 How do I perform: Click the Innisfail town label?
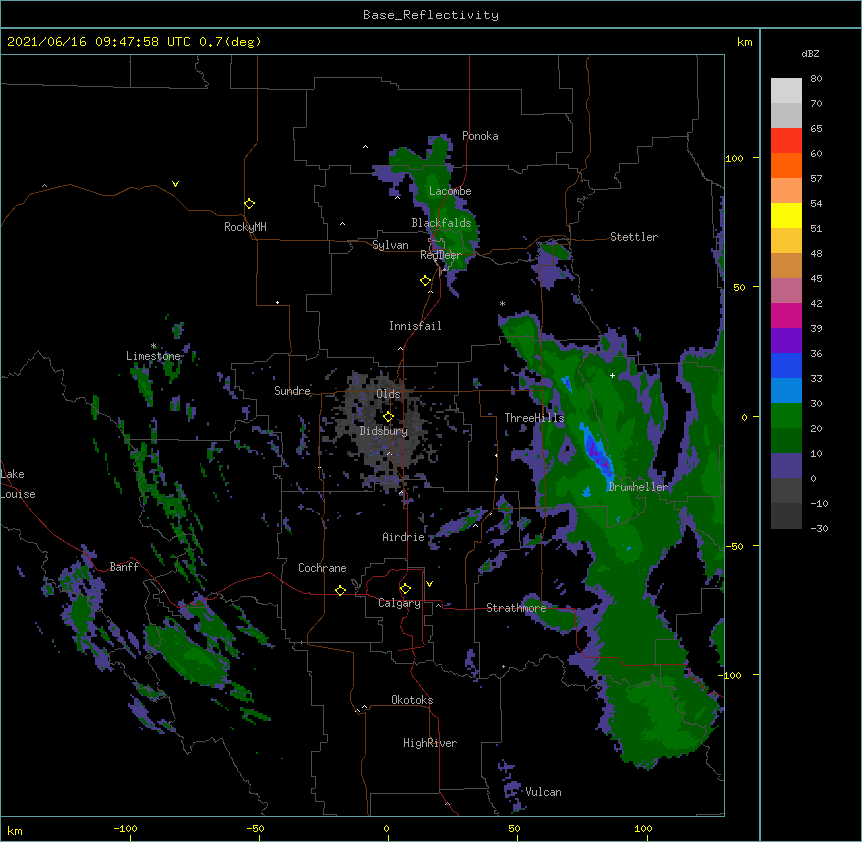pos(415,326)
